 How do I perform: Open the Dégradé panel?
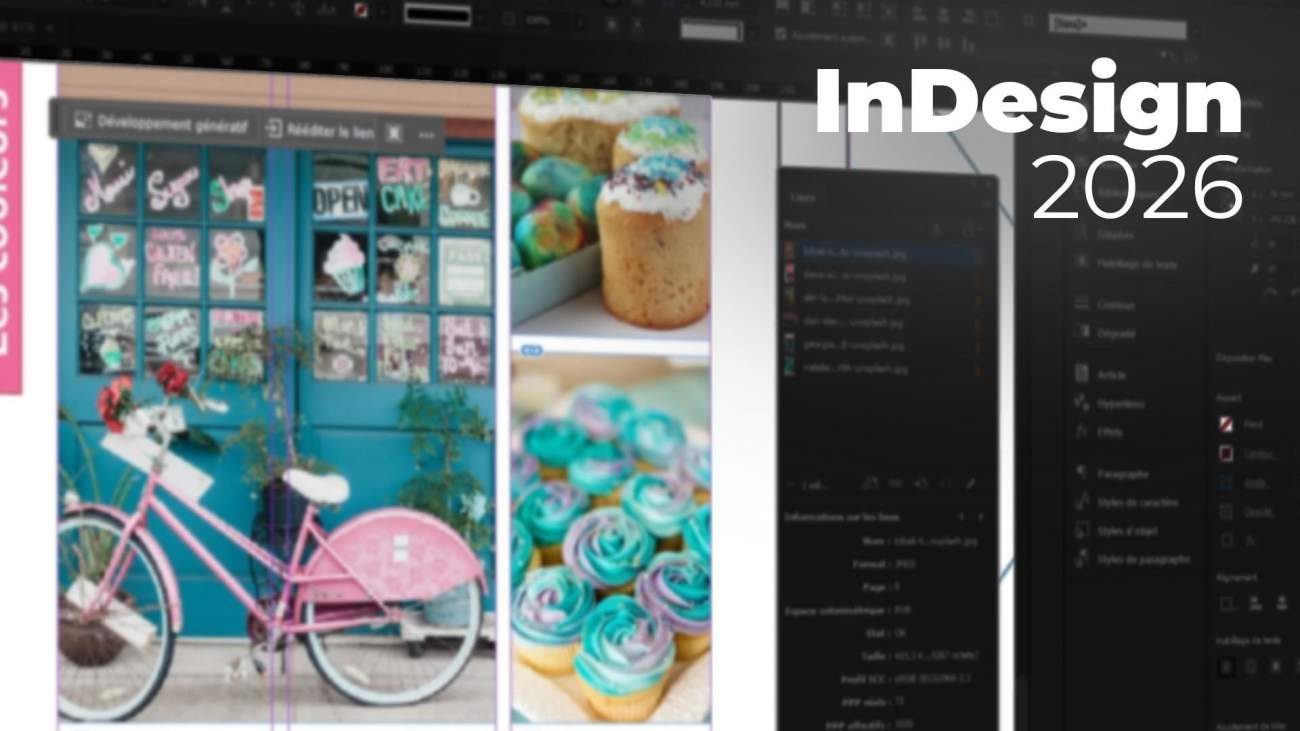pyautogui.click(x=1116, y=333)
